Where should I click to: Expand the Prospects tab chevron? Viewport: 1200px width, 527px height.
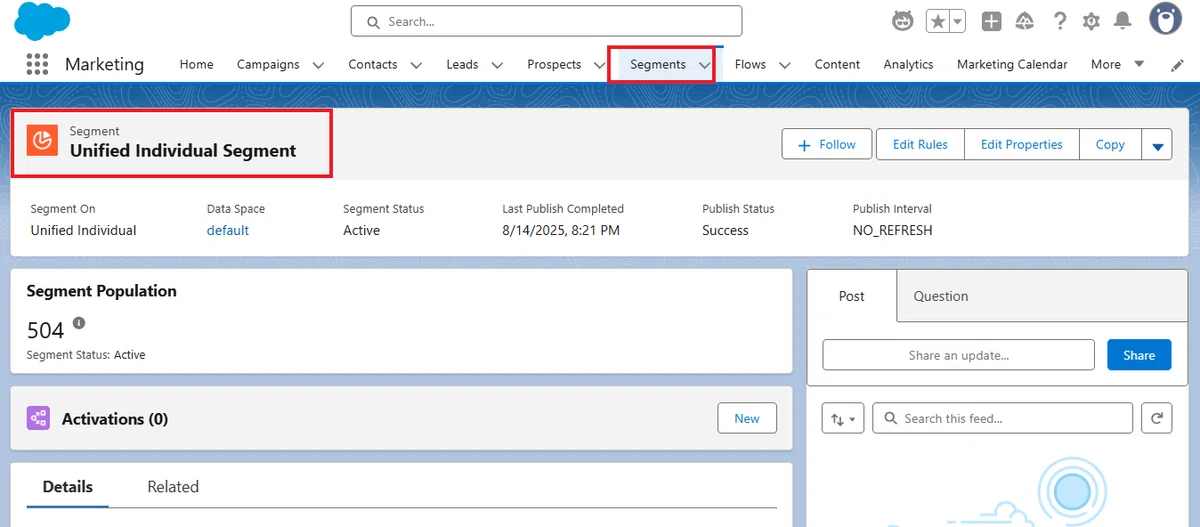pyautogui.click(x=599, y=65)
